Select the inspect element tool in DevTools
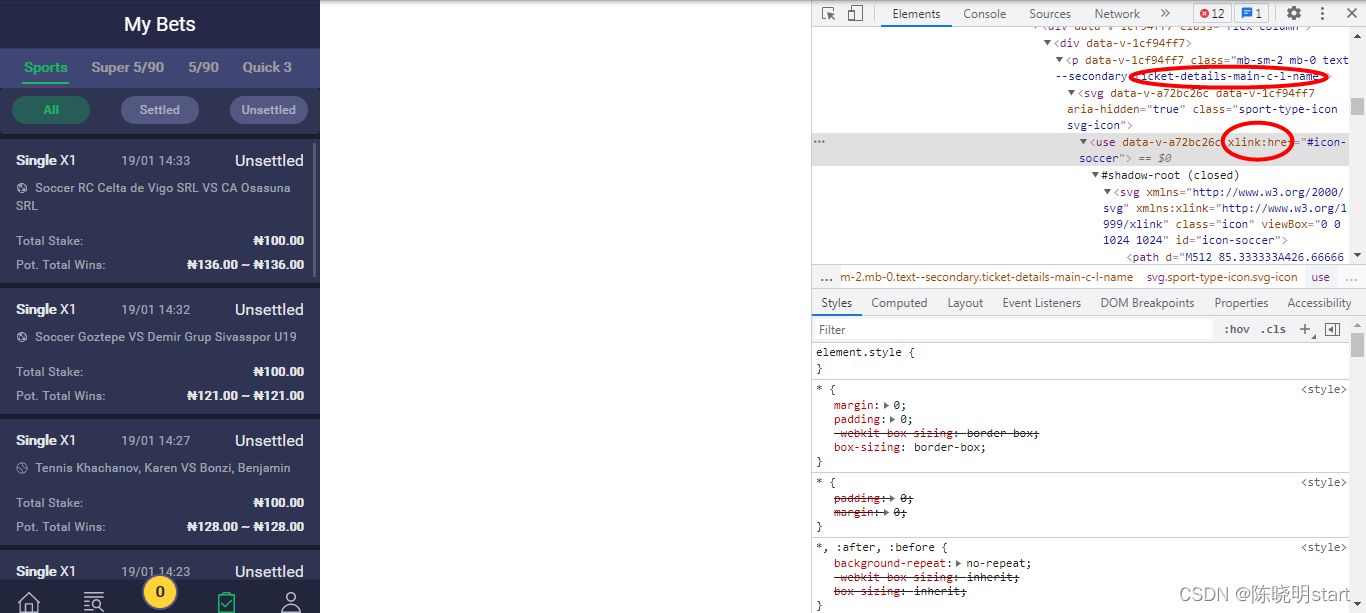Screen dimensions: 1366x613 (829, 13)
